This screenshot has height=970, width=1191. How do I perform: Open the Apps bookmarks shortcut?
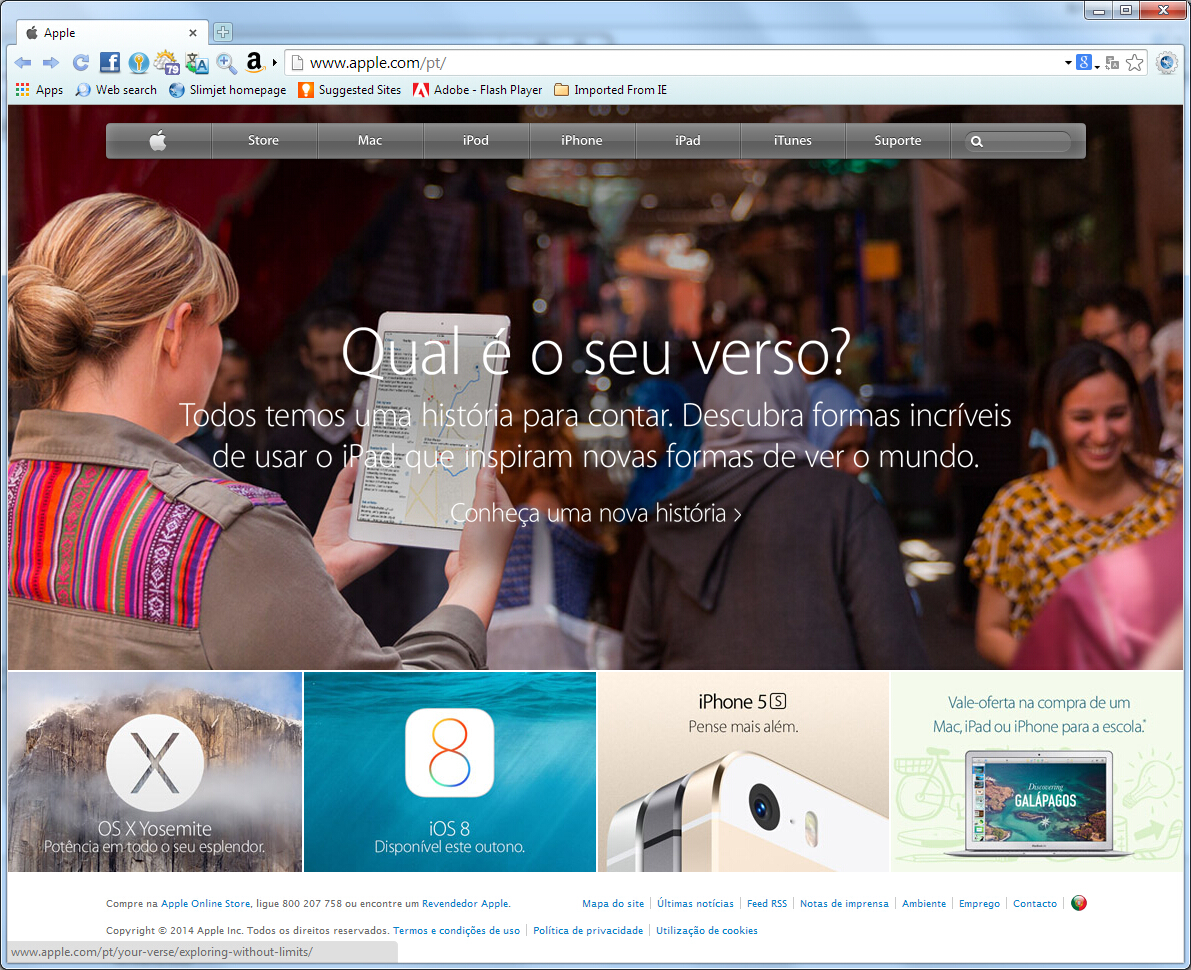pyautogui.click(x=39, y=90)
